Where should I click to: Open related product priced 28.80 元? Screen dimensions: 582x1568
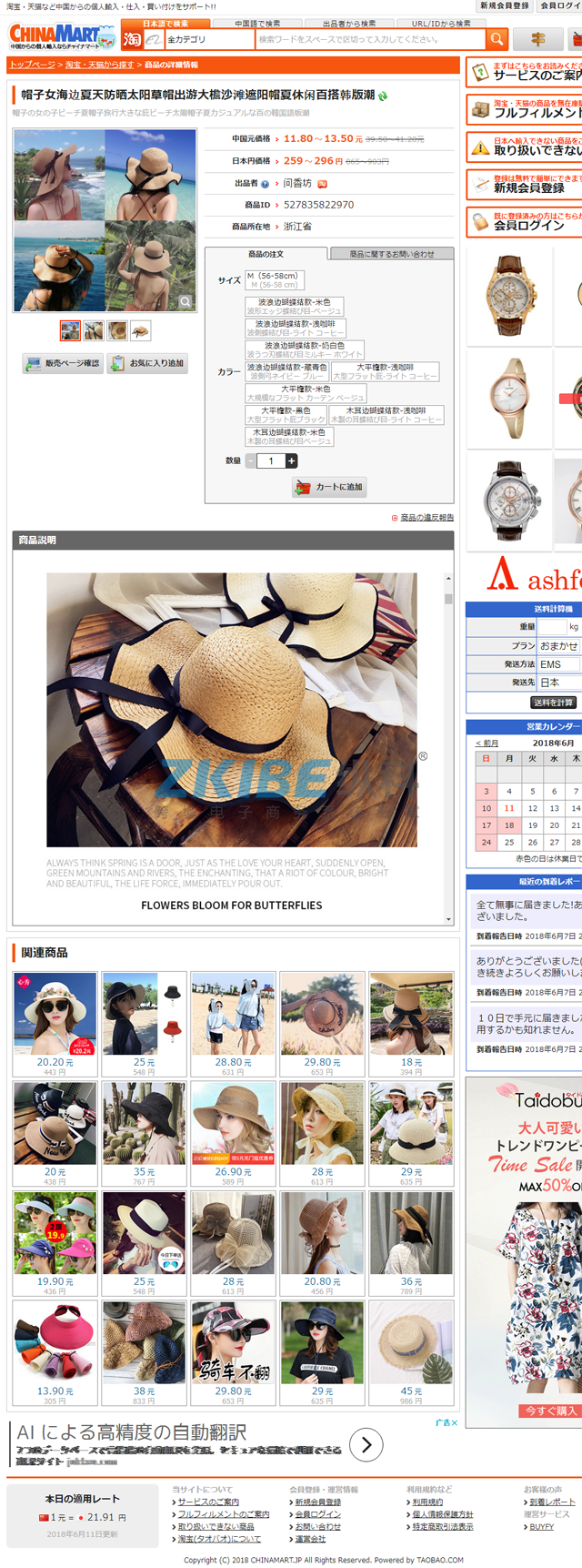click(x=233, y=1025)
